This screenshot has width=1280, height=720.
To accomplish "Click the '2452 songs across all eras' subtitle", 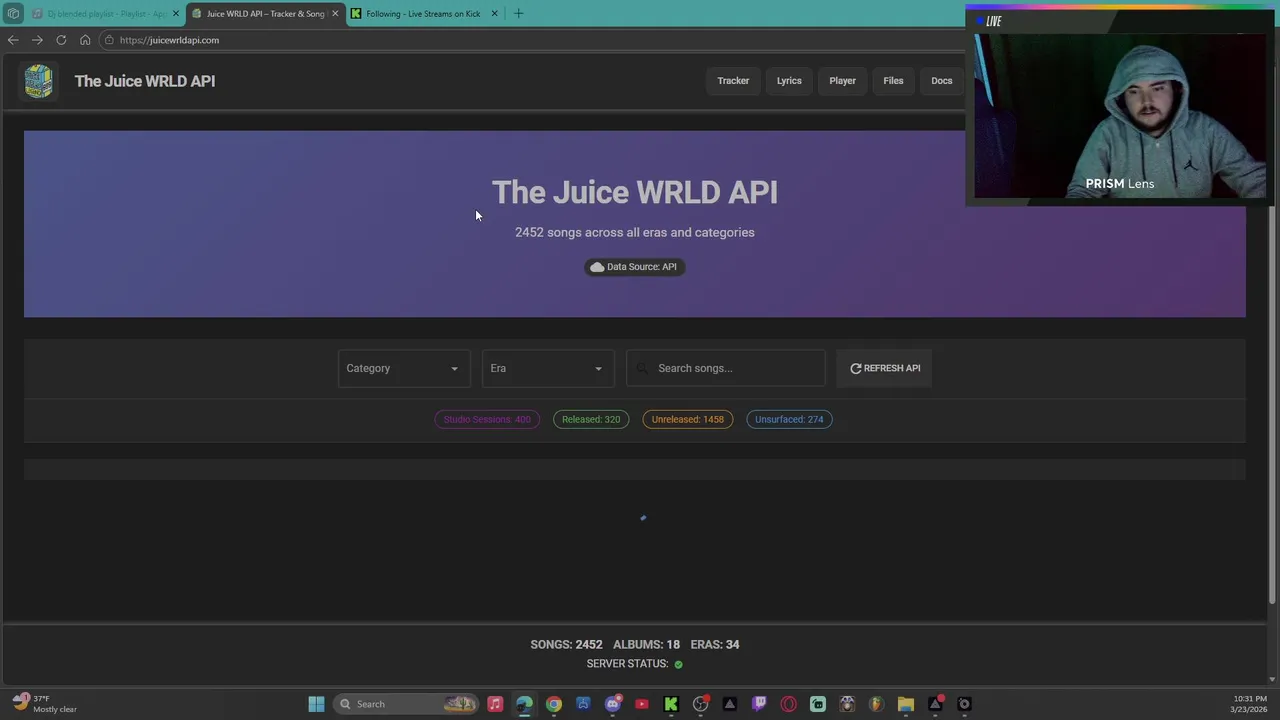I will pos(635,232).
